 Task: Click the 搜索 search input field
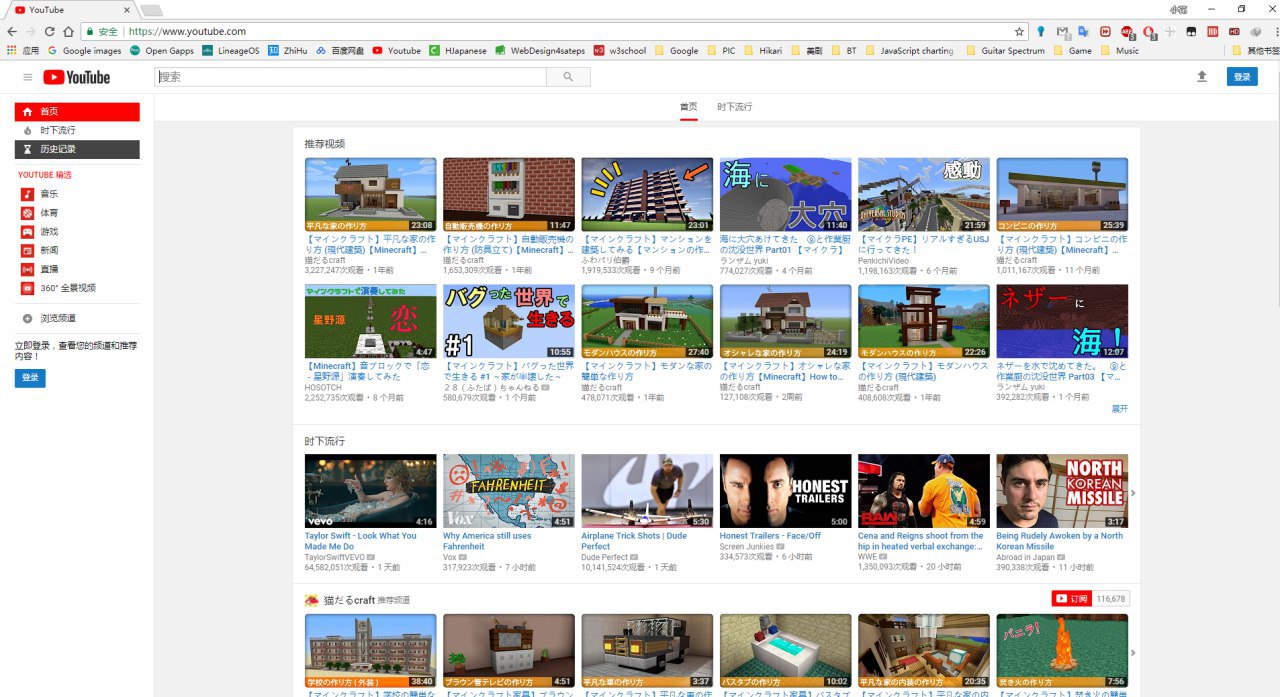click(350, 77)
